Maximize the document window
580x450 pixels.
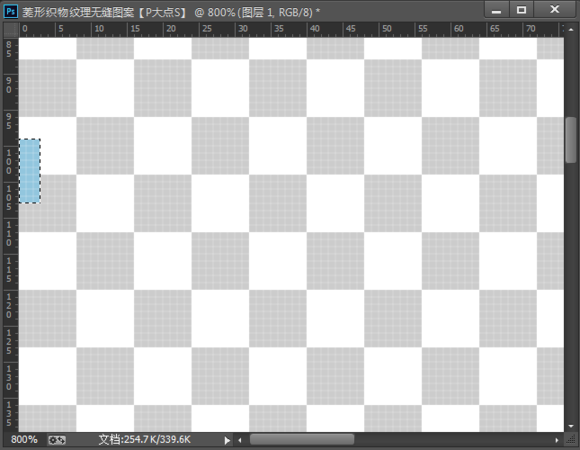(x=522, y=10)
